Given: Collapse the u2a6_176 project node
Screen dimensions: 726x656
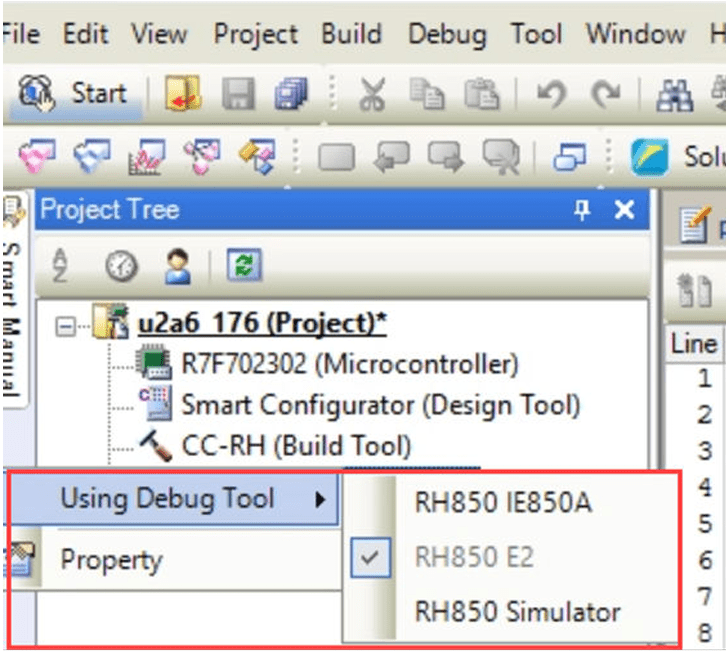Looking at the screenshot, I should coord(65,325).
